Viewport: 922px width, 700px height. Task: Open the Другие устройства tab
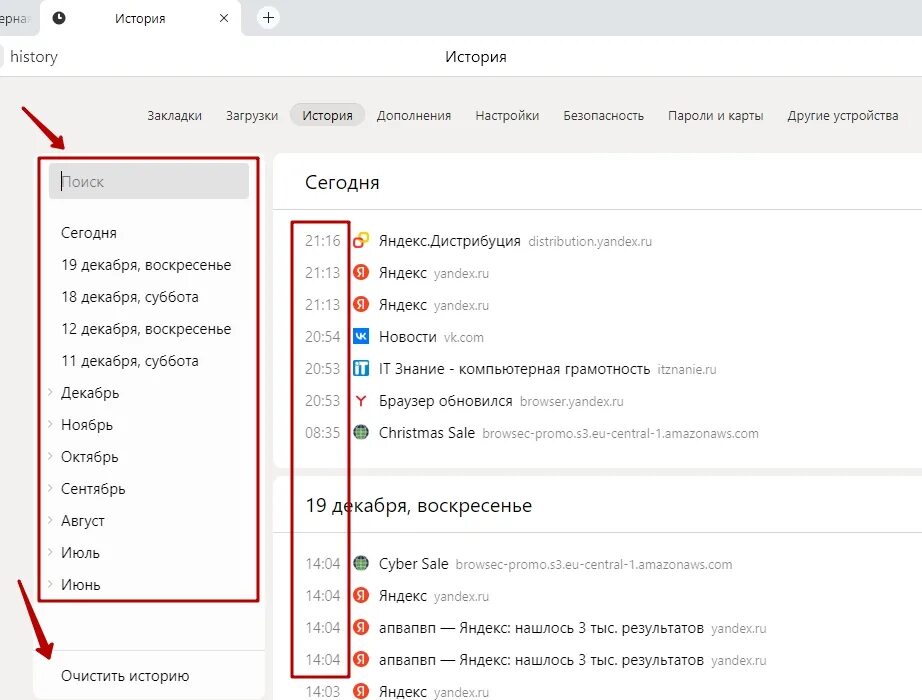[x=843, y=115]
